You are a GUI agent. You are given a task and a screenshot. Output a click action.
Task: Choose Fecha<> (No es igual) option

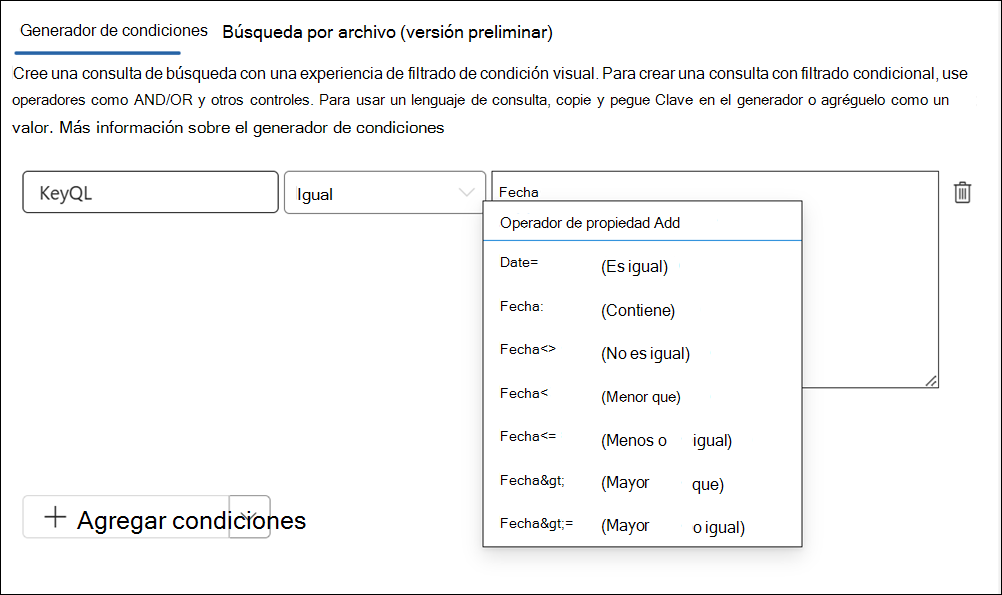pos(600,350)
